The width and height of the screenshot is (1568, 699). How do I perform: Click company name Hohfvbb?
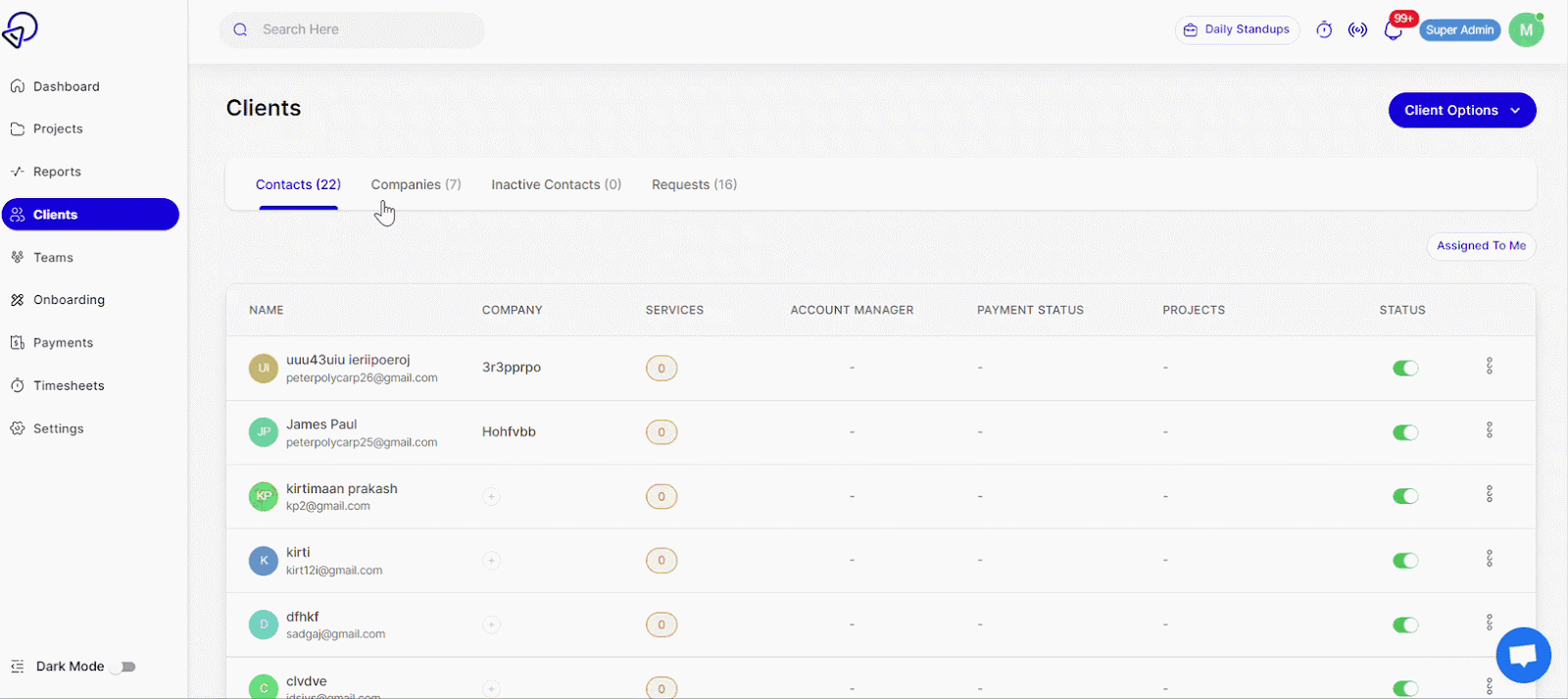click(509, 431)
